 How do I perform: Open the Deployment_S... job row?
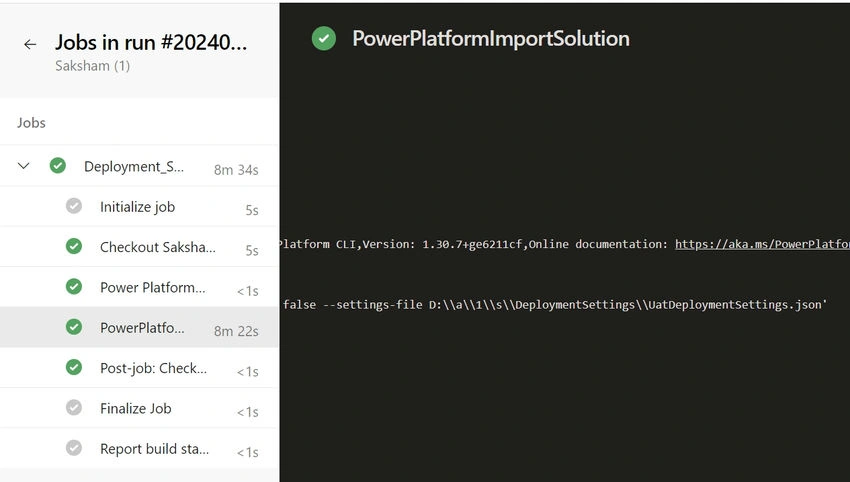pyautogui.click(x=139, y=166)
